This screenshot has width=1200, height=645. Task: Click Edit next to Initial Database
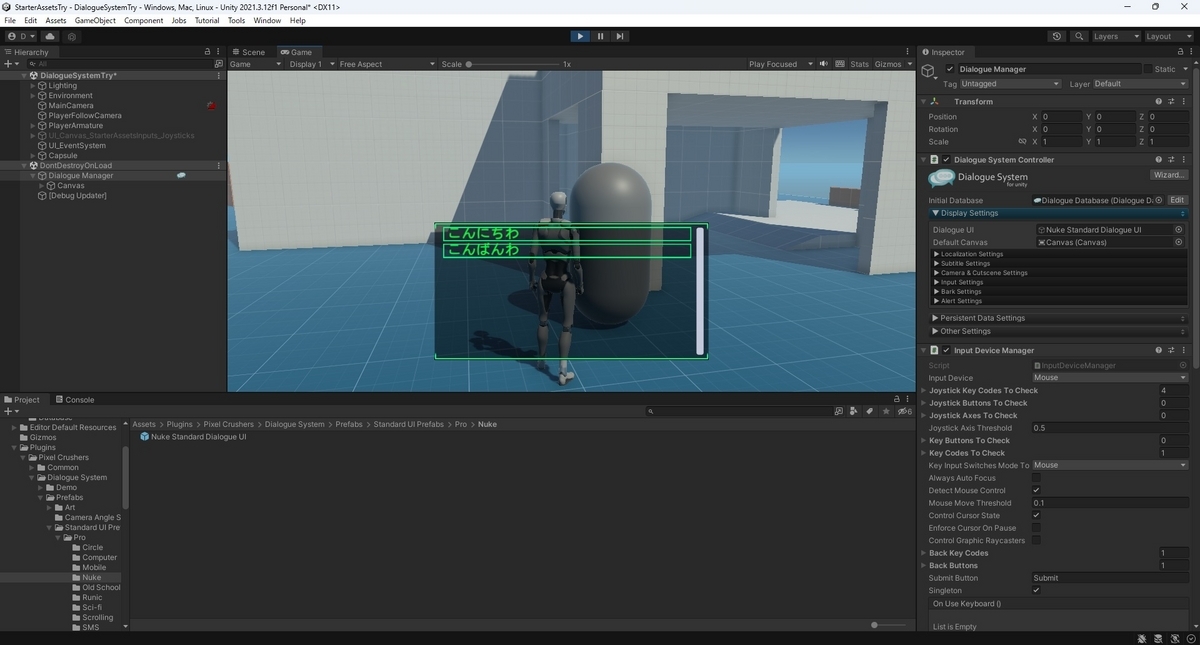(1177, 200)
